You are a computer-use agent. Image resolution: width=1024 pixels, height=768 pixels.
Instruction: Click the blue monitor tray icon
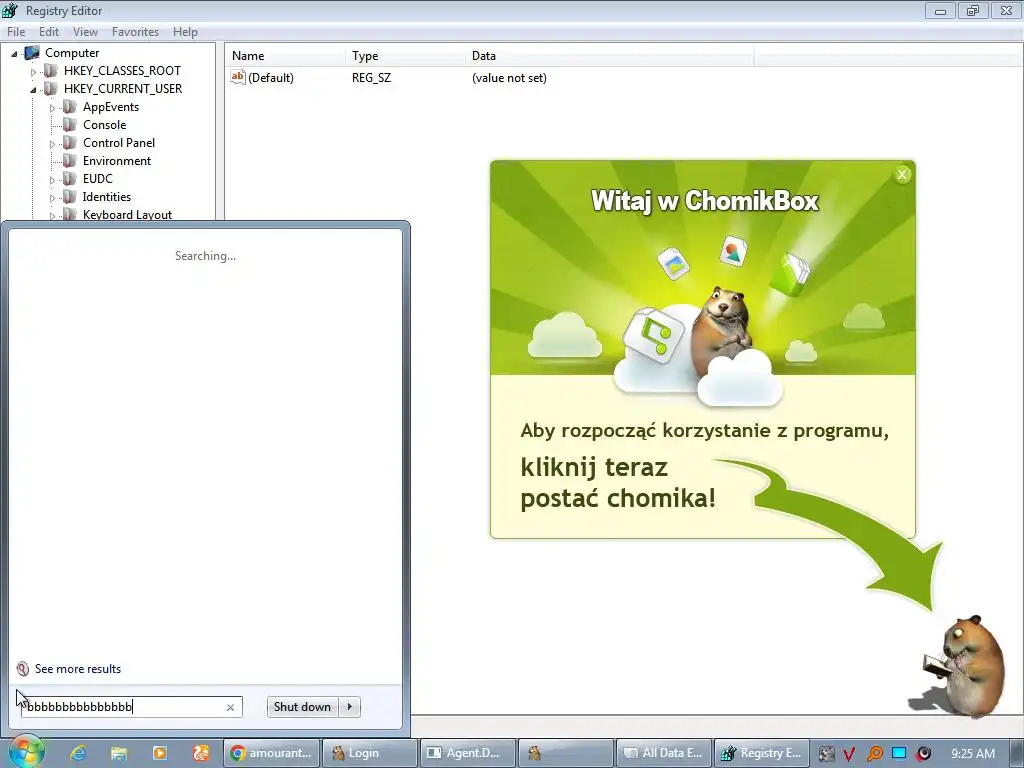tap(899, 753)
